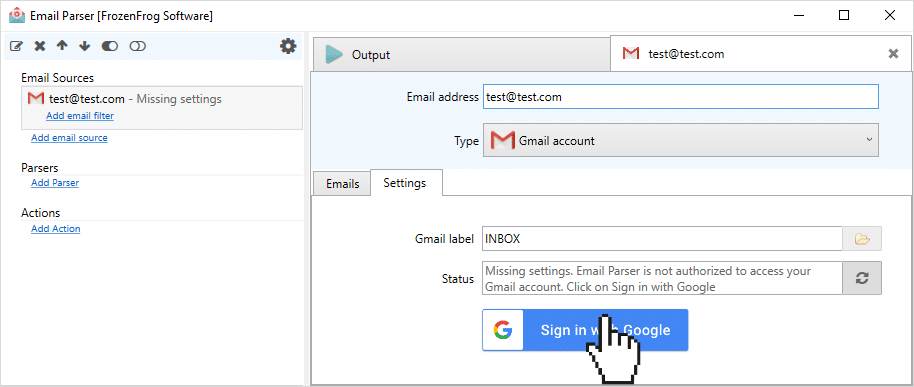
Task: Click the Email Parser app icon in the title bar
Action: point(17,16)
